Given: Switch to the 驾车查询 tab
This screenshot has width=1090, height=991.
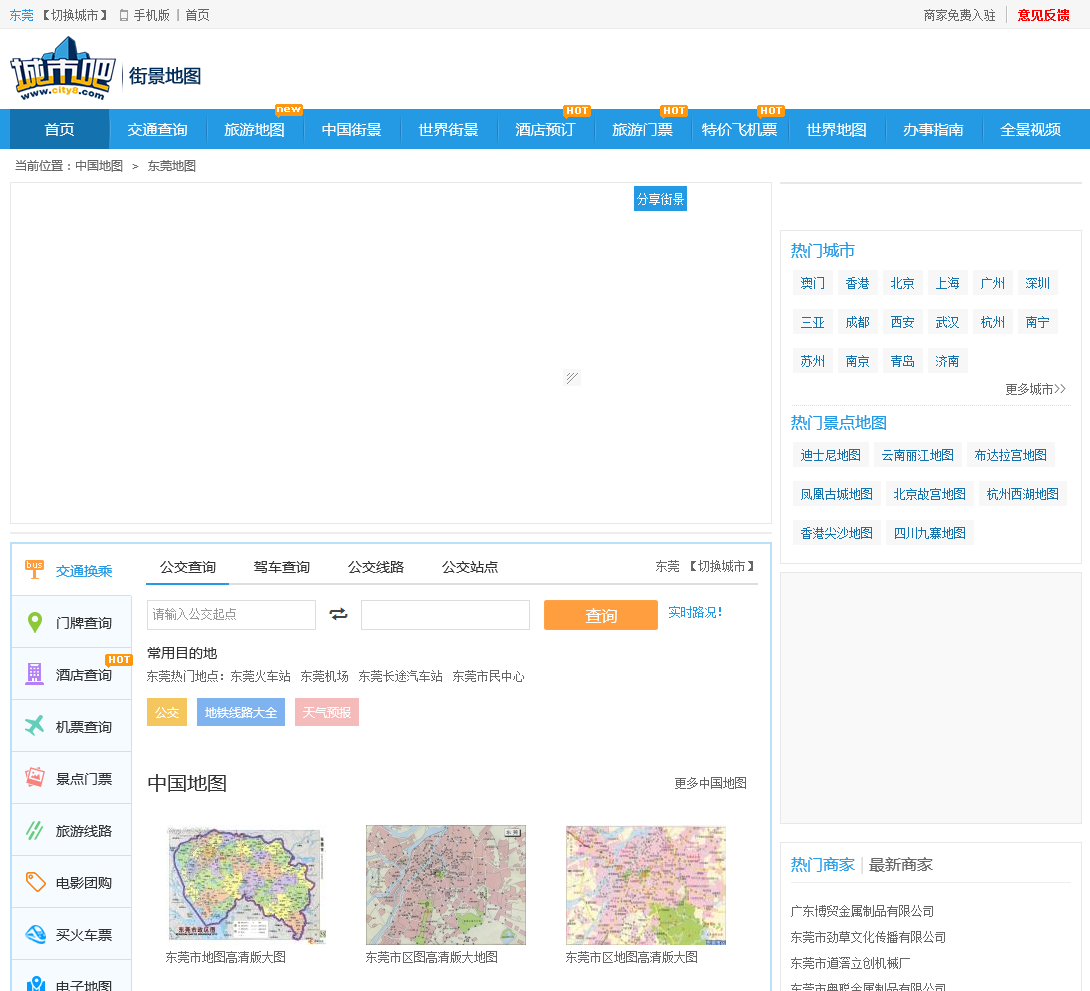Looking at the screenshot, I should (281, 567).
